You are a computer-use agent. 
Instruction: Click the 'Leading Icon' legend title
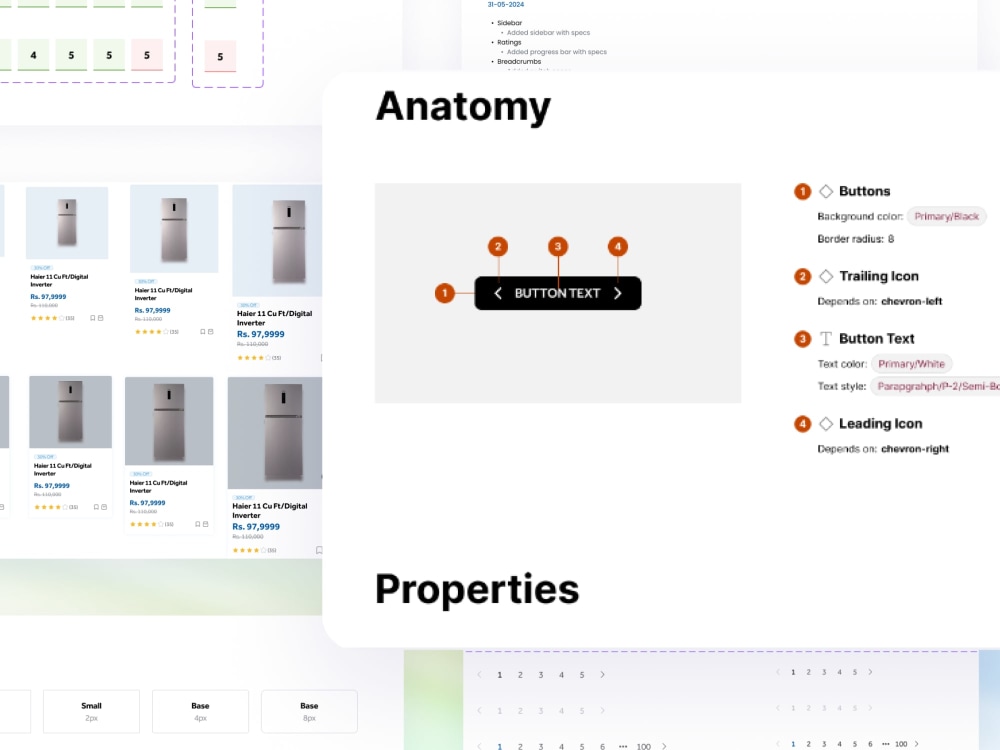[881, 423]
